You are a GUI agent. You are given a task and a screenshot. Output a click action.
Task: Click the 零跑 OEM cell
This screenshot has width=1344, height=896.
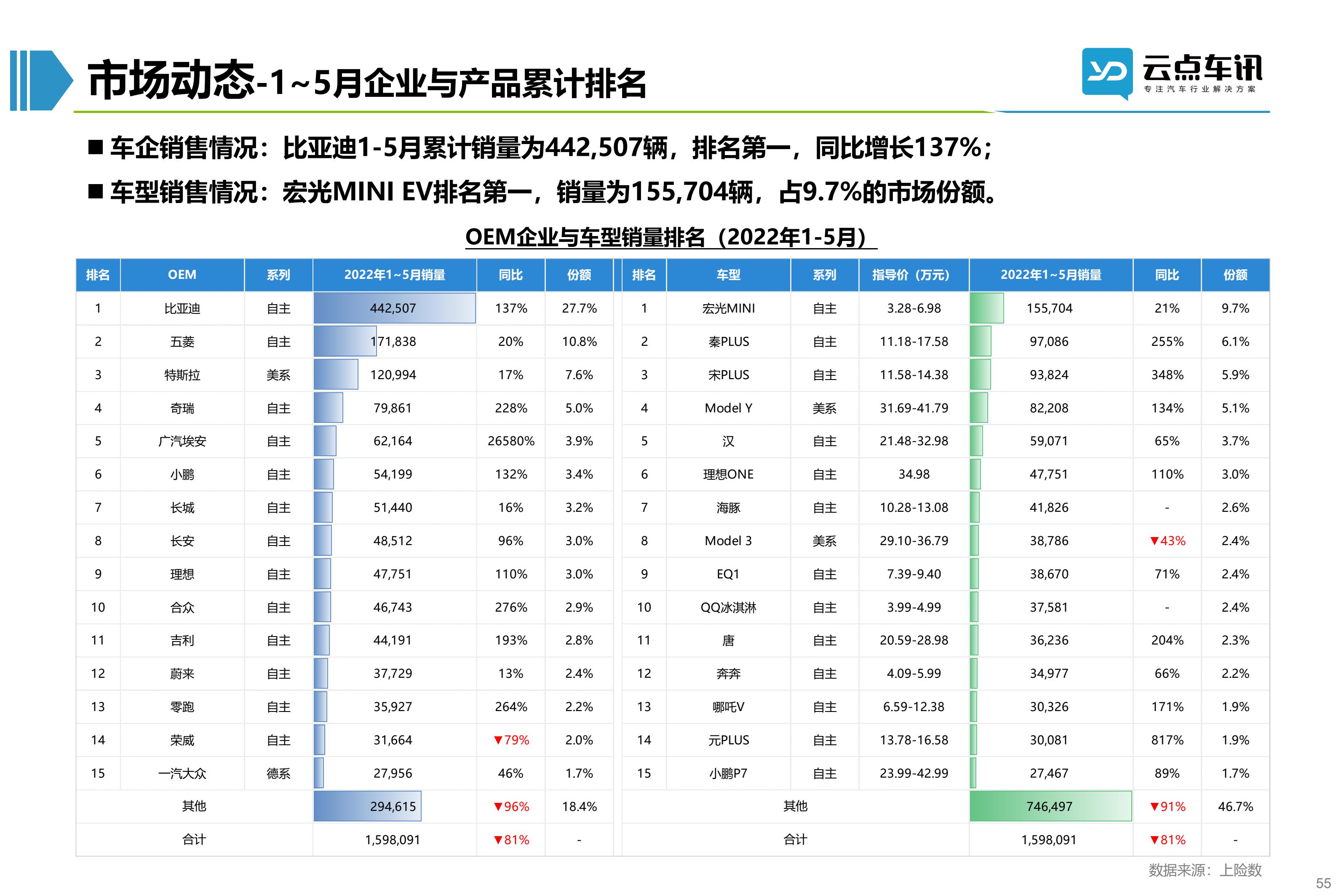coord(182,707)
